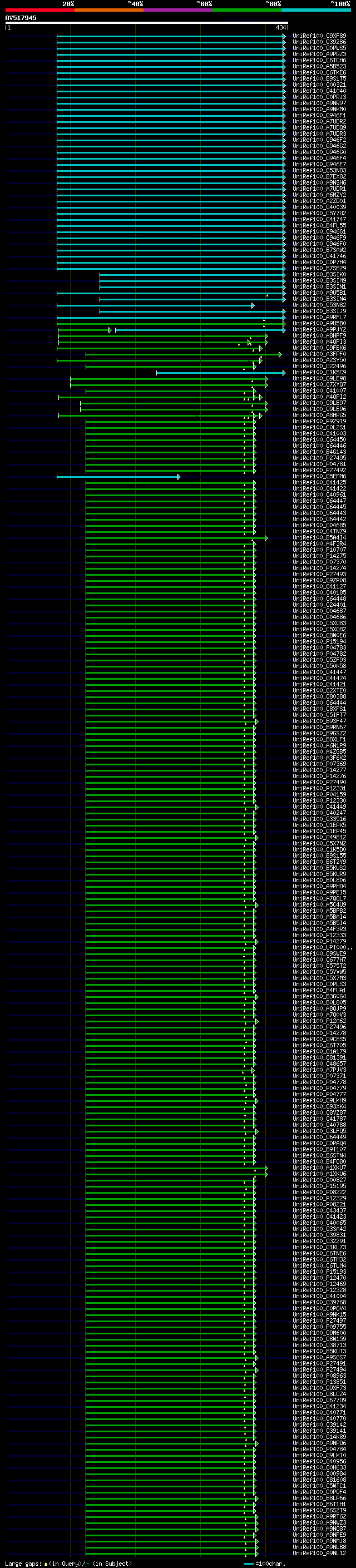
Task: Select hit label UniRef100_C6TKE6
Action: pyautogui.click(x=319, y=72)
